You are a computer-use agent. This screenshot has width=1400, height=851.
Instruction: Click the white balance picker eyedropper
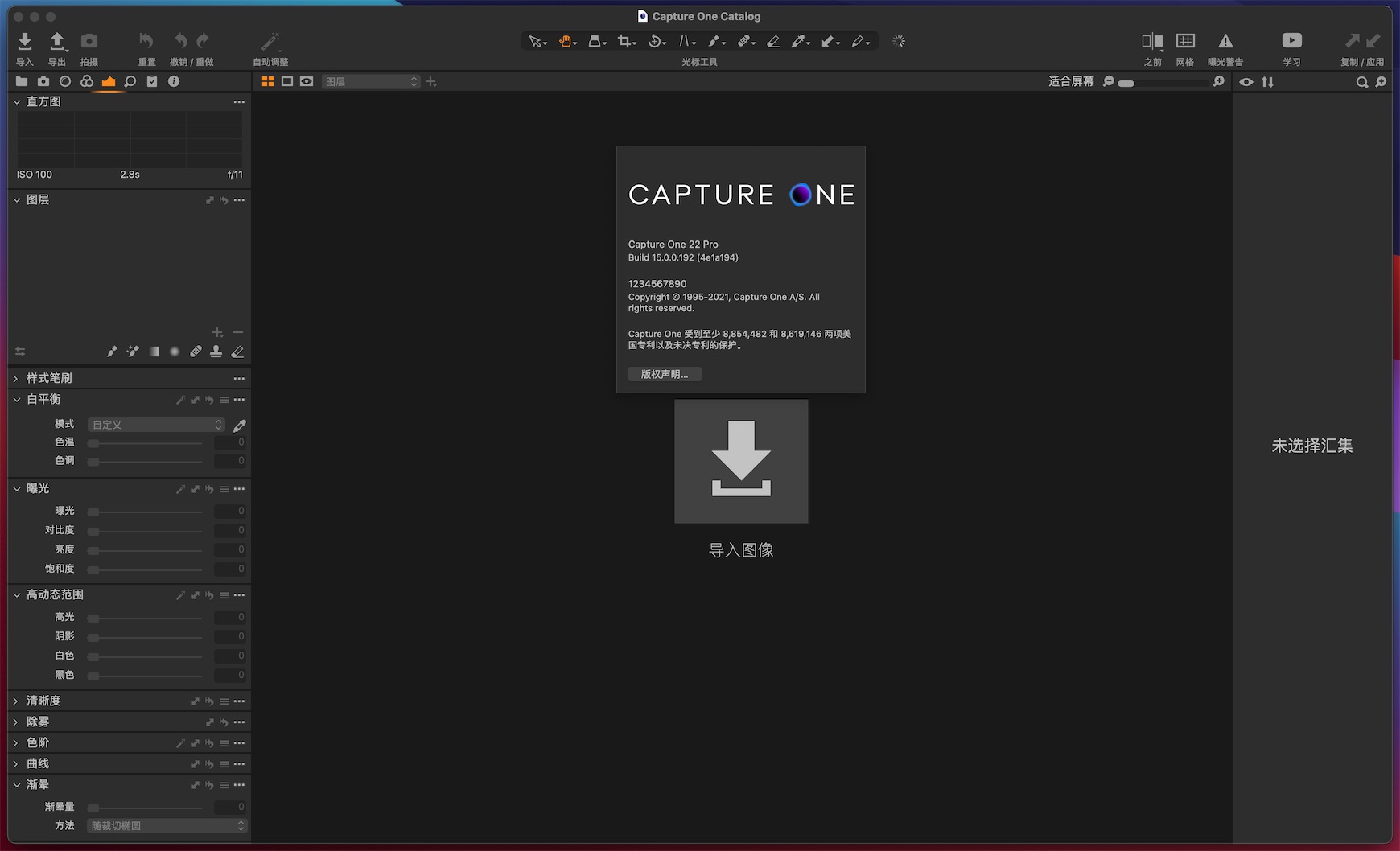tap(239, 425)
